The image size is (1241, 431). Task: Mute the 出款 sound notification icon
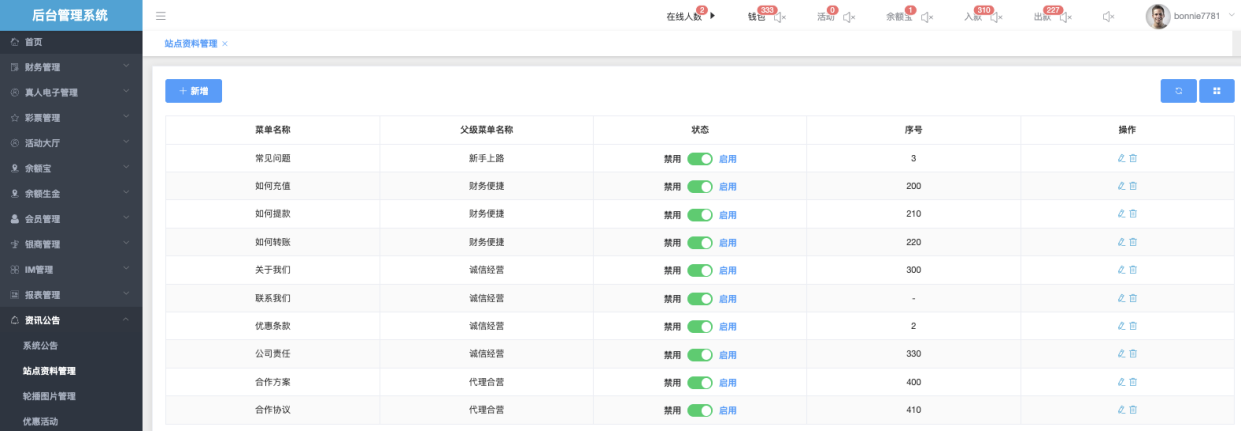point(1066,17)
